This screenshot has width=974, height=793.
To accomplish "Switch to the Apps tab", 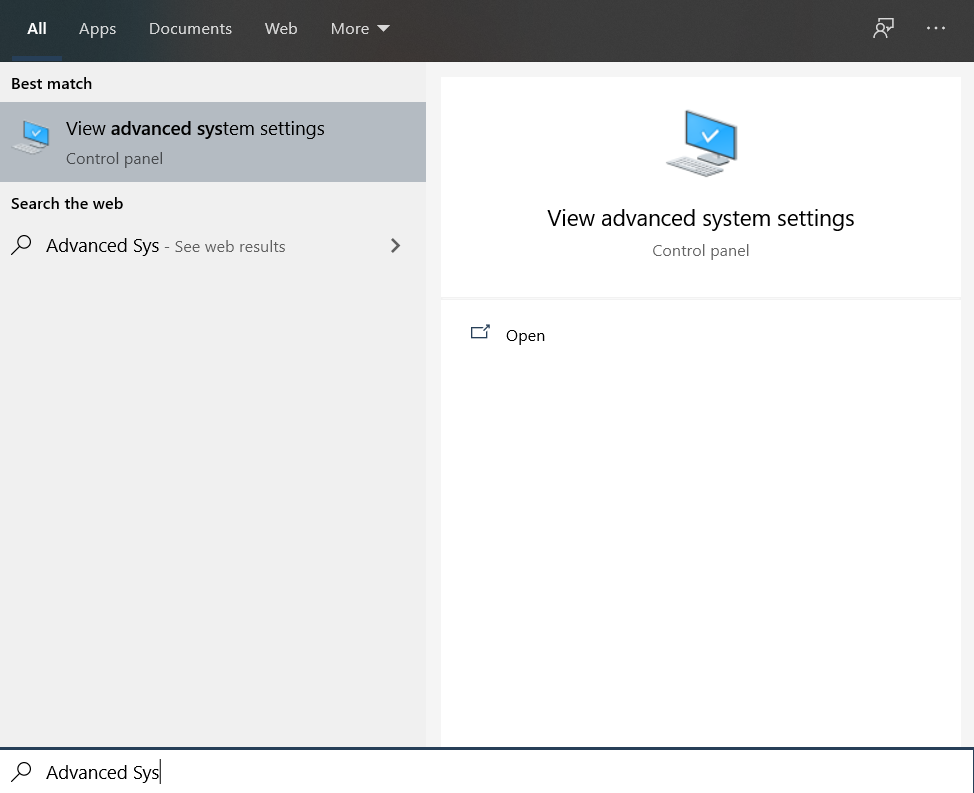I will 98,29.
